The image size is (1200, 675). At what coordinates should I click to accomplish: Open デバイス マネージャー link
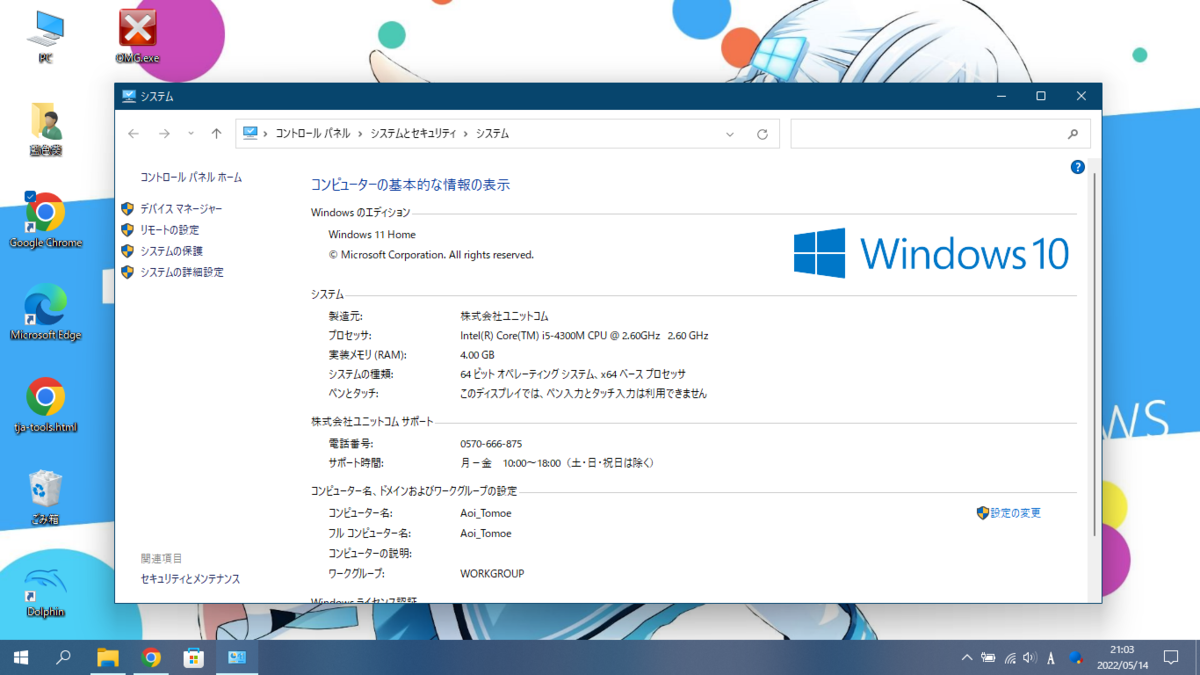point(181,209)
